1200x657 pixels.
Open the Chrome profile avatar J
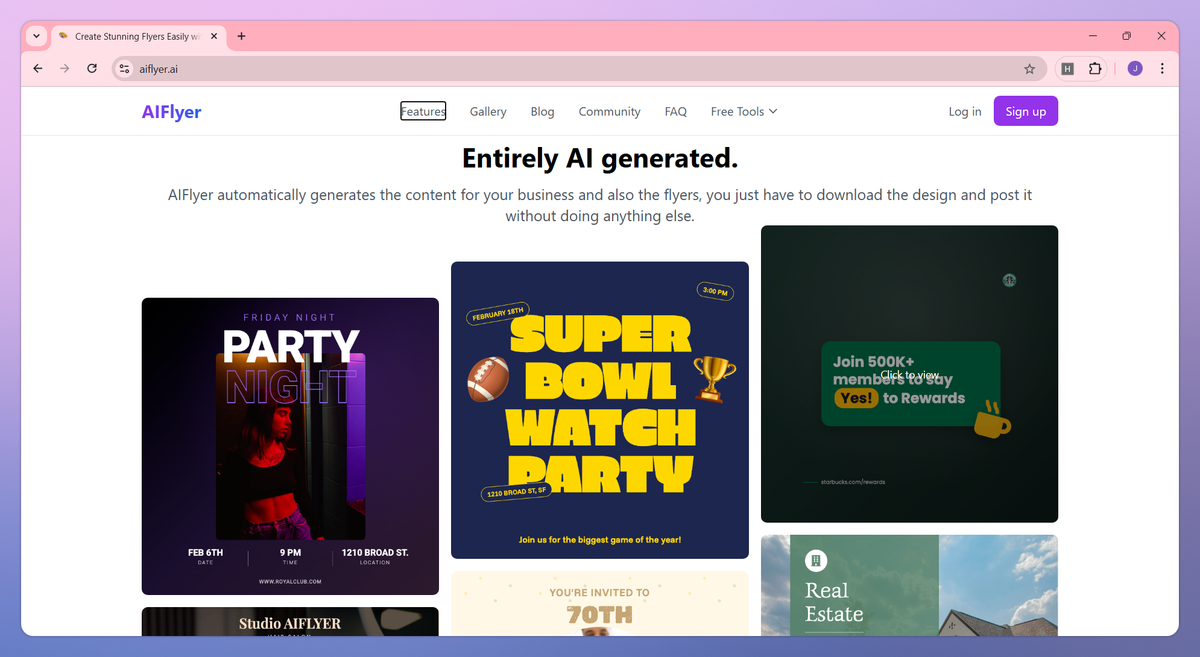1135,69
